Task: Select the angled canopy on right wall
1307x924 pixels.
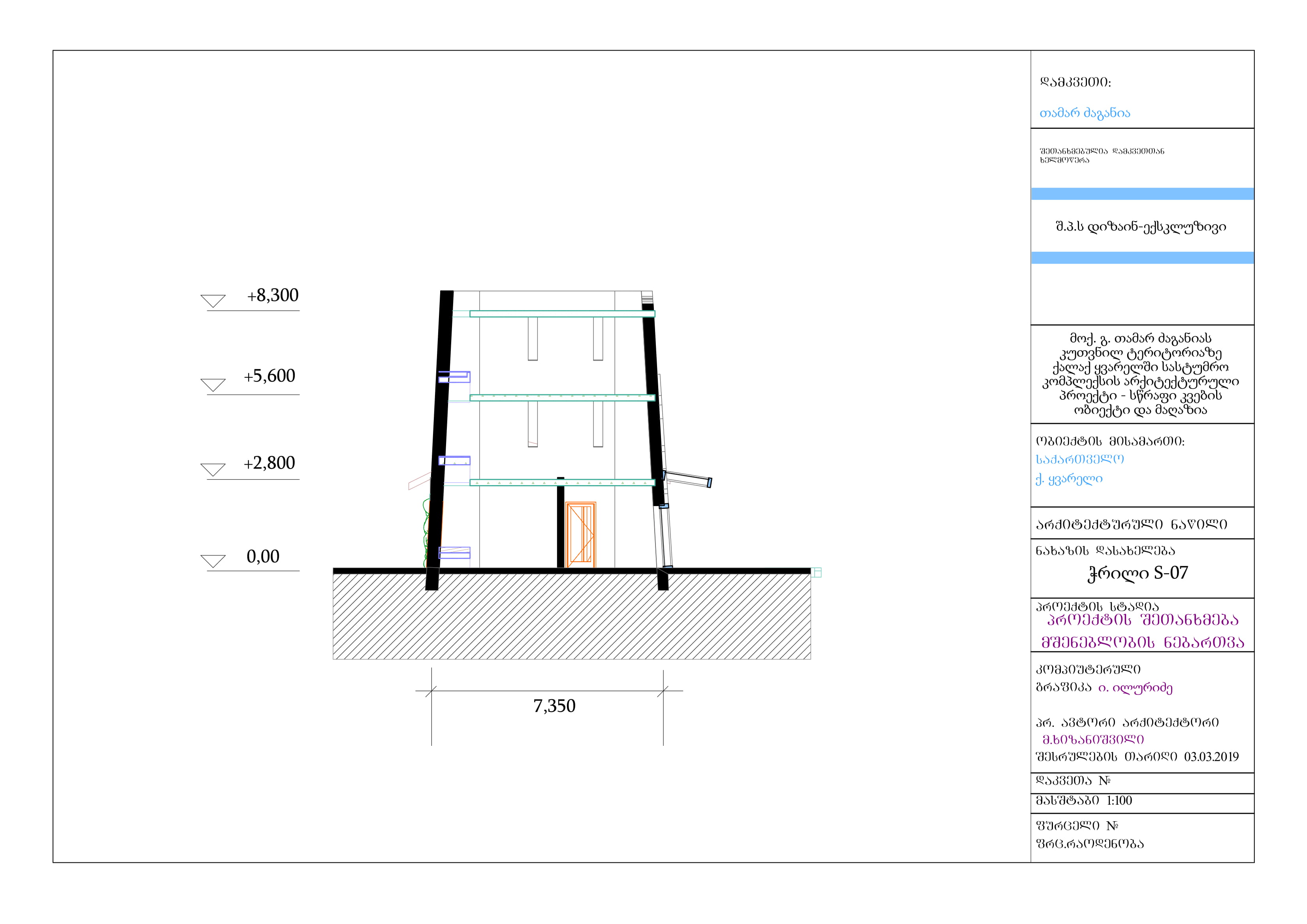Action: (x=687, y=479)
